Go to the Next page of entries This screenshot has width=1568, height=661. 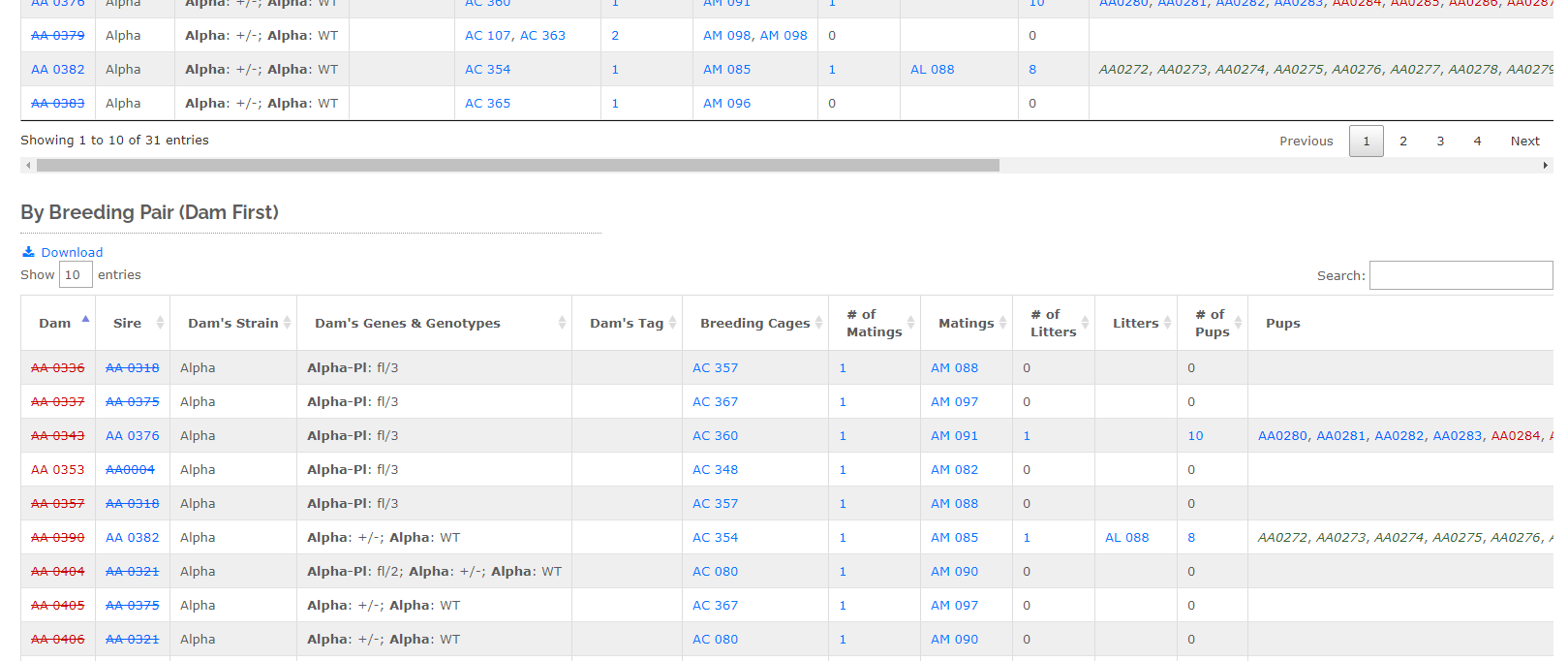click(1524, 141)
